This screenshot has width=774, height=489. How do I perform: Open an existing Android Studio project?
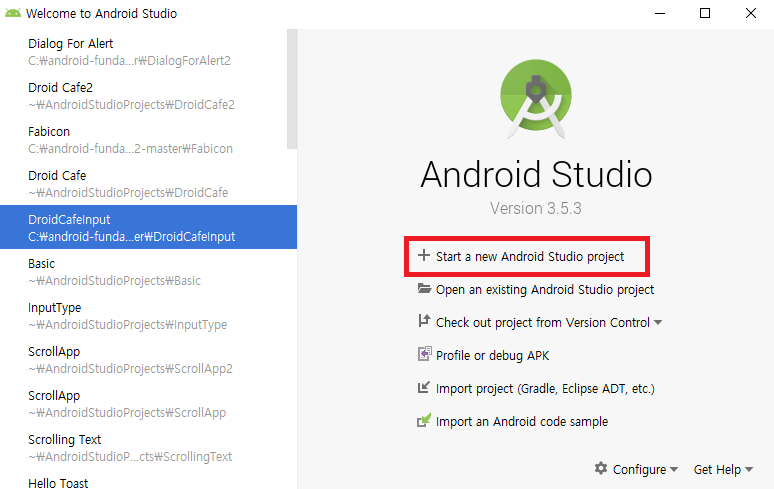click(544, 290)
